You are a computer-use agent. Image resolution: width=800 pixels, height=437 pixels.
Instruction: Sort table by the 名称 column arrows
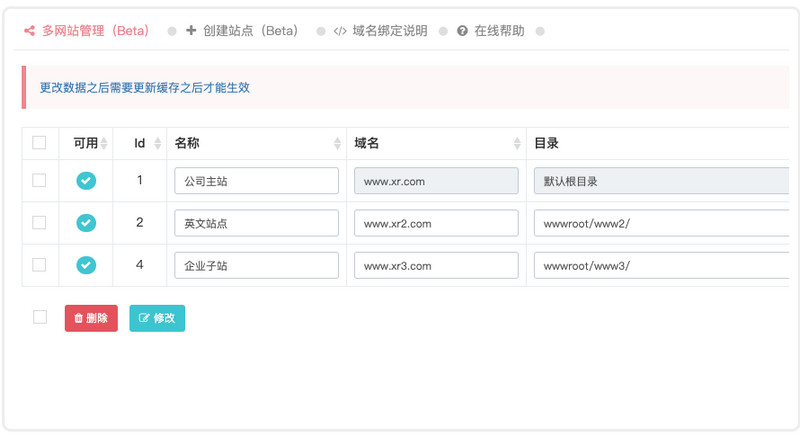tap(337, 144)
